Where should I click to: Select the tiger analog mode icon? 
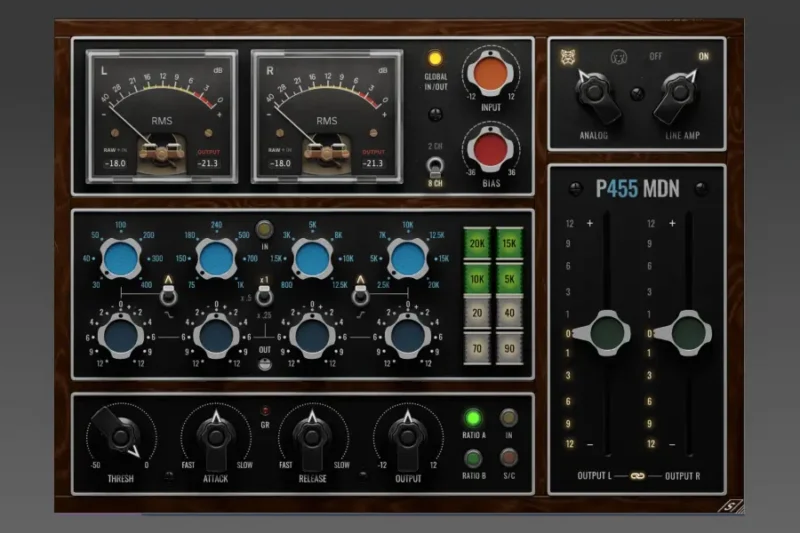tap(568, 57)
